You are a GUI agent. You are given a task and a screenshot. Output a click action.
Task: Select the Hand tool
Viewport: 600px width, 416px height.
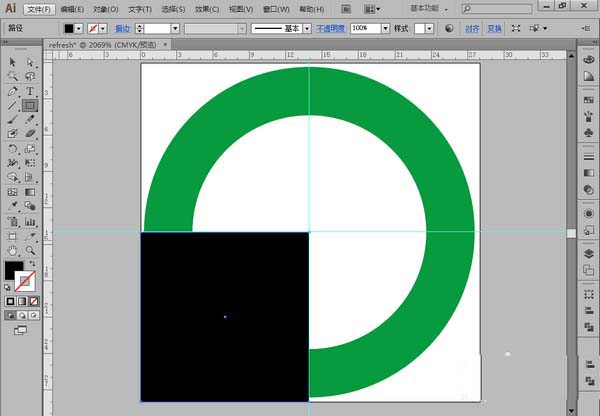(12, 251)
